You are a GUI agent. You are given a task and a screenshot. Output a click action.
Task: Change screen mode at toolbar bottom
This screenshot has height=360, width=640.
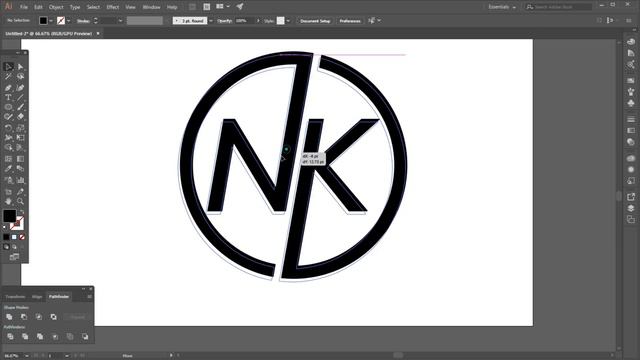pos(14,257)
